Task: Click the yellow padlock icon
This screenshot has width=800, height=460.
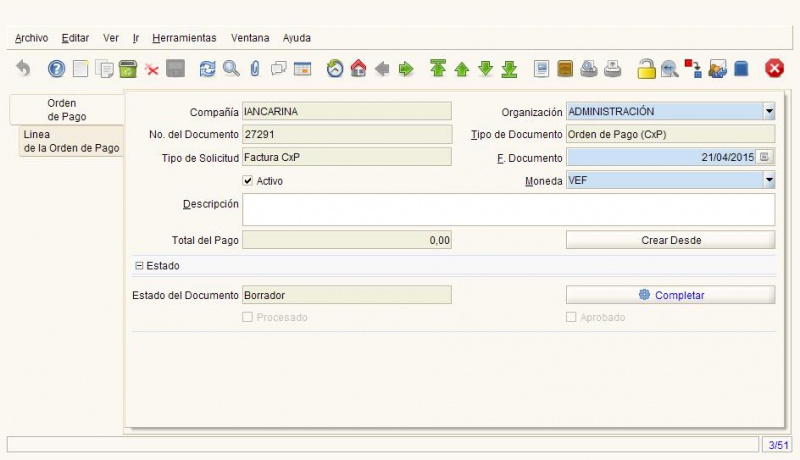Action: (646, 68)
